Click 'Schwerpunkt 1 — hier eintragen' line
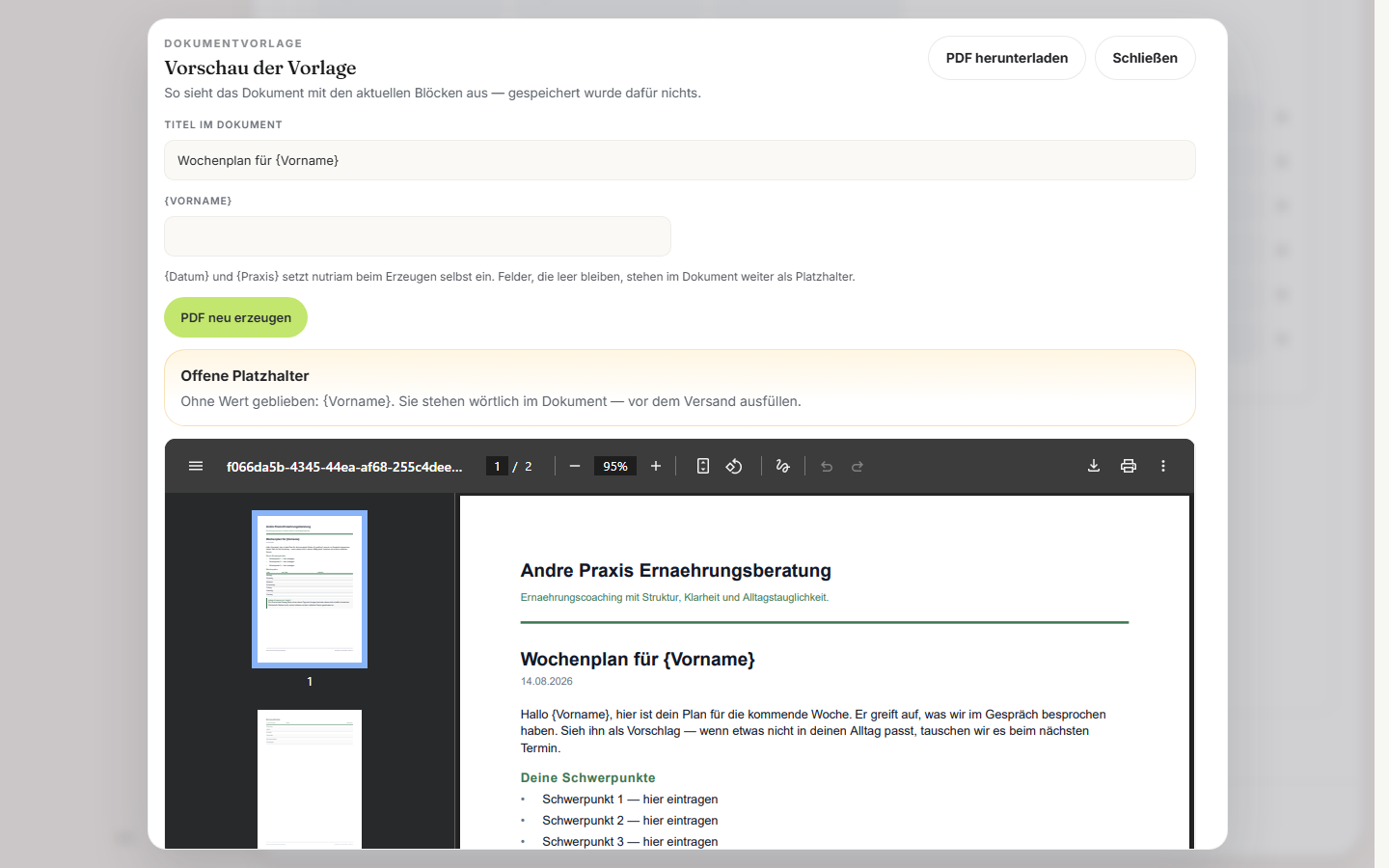This screenshot has width=1389, height=868. tap(630, 800)
